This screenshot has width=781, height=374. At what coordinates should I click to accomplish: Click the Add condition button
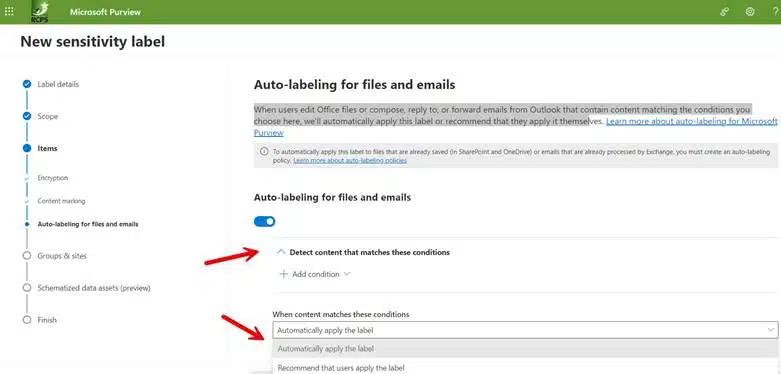315,274
